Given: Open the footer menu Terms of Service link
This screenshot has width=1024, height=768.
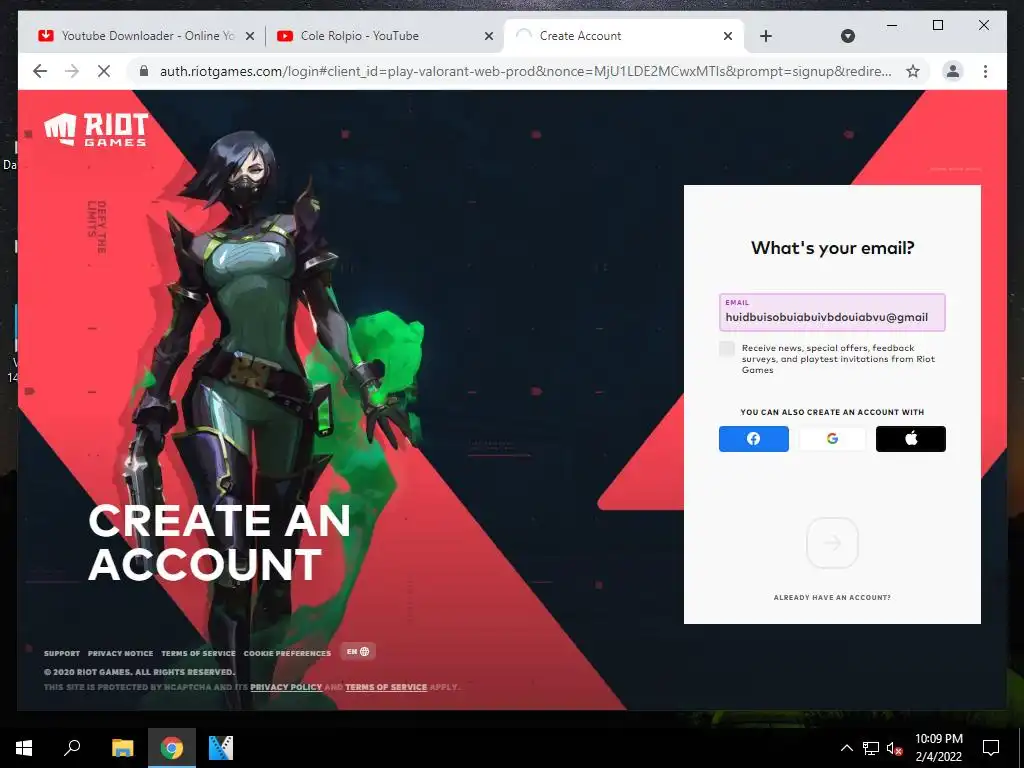Looking at the screenshot, I should click(199, 653).
